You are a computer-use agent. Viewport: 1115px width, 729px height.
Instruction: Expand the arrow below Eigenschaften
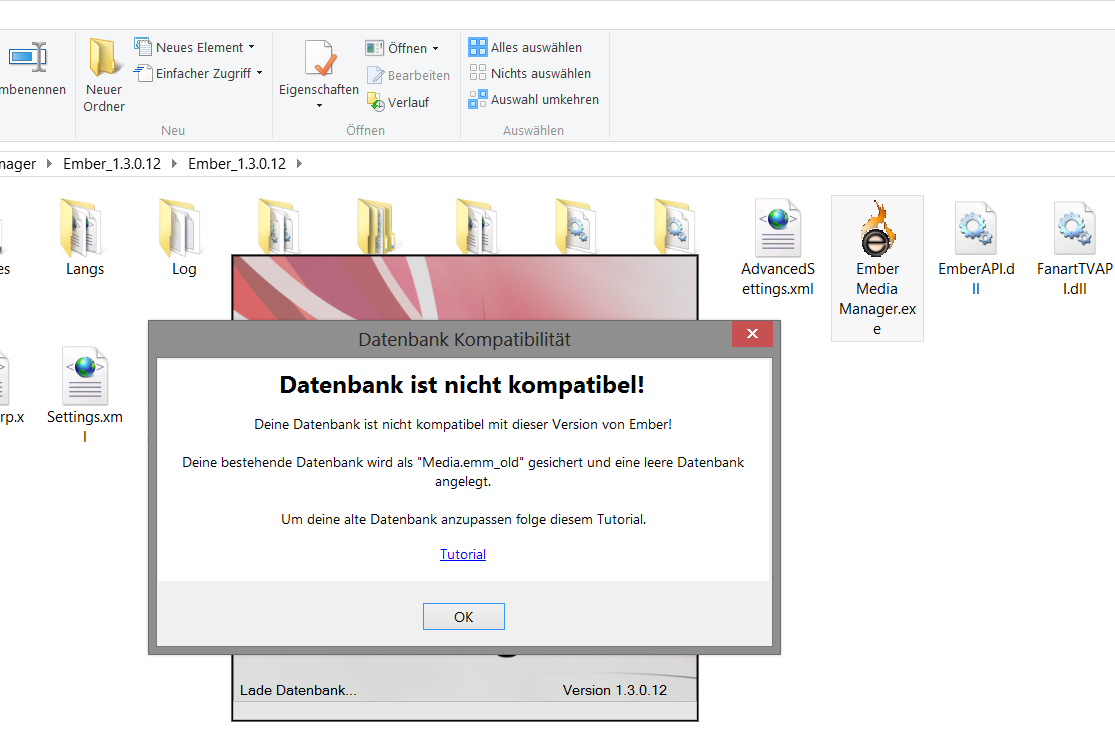(x=319, y=106)
